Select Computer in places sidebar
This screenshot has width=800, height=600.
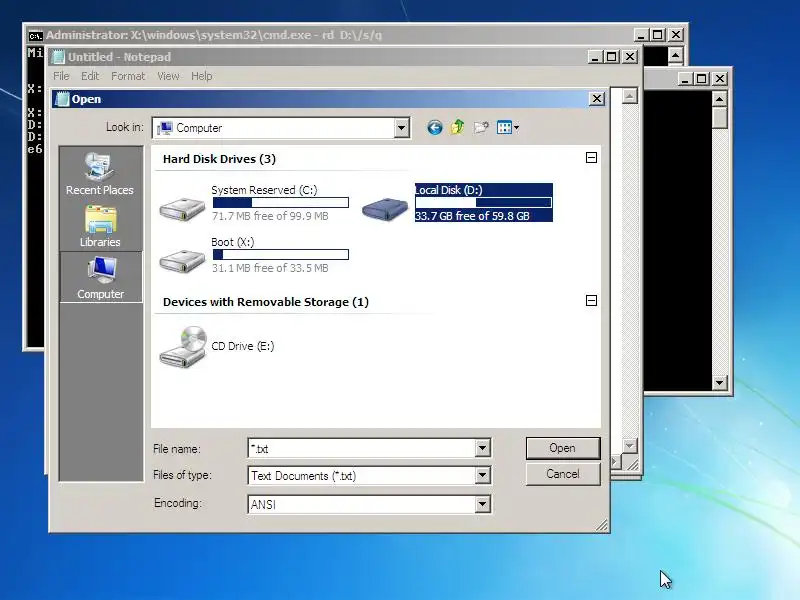101,278
